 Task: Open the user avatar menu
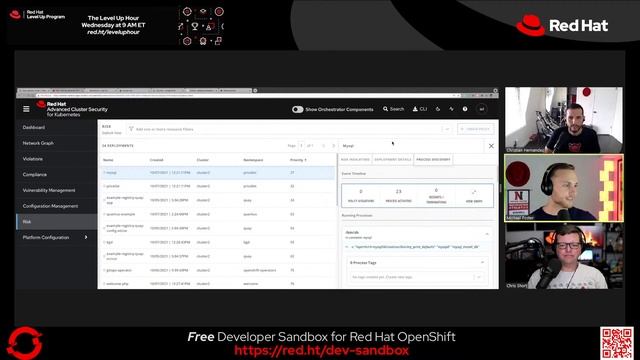tap(482, 109)
